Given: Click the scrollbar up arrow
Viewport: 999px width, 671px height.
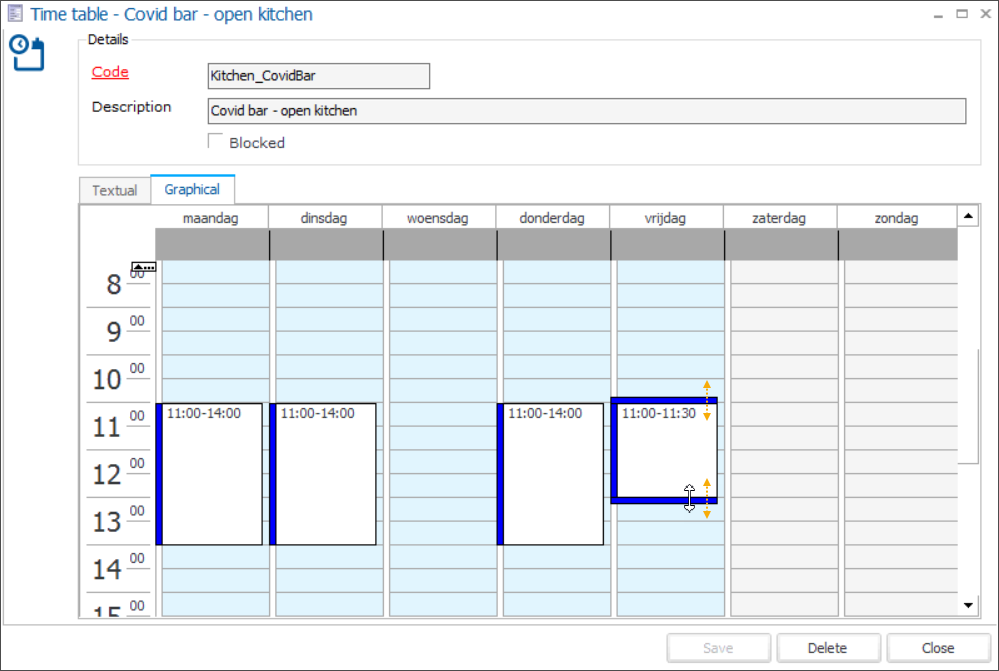Looking at the screenshot, I should tap(966, 214).
